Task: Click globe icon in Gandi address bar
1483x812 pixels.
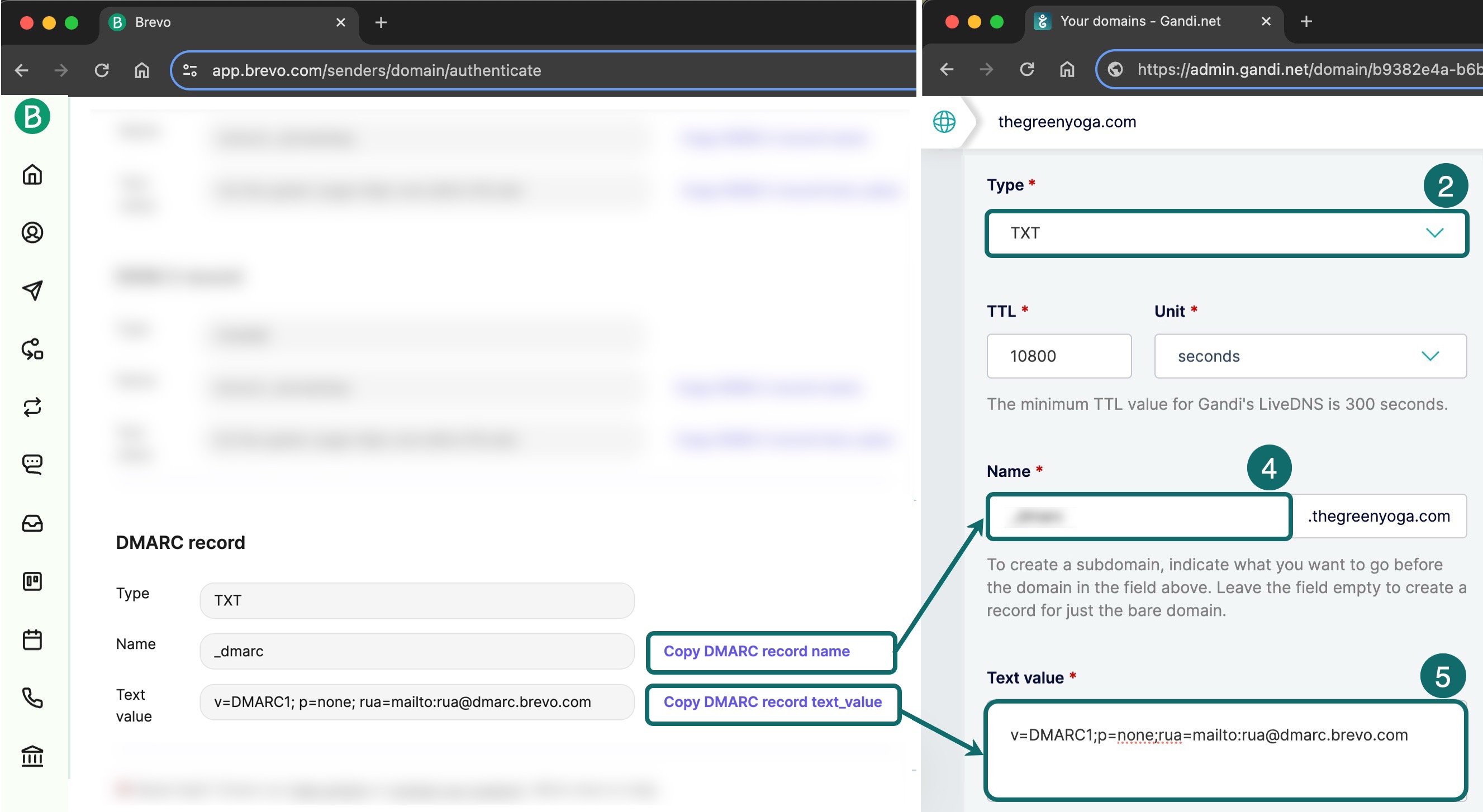Action: coord(1116,70)
